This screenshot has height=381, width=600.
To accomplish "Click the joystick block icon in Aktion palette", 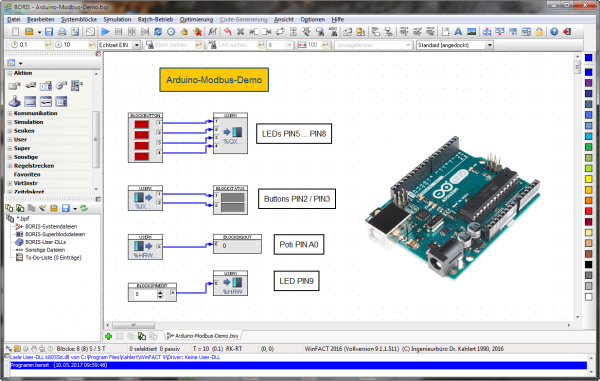I will [15, 101].
